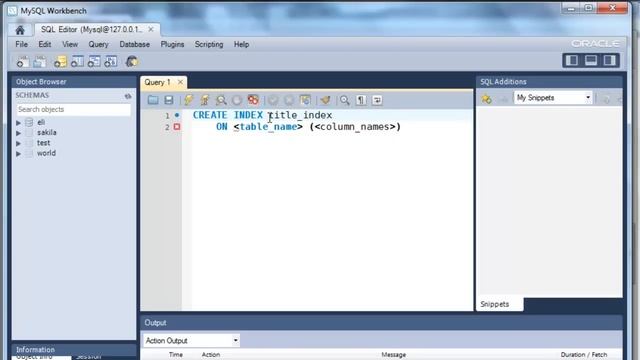This screenshot has height=360, width=640.
Task: Open a script file in Query 1 toolbar
Action: (153, 100)
